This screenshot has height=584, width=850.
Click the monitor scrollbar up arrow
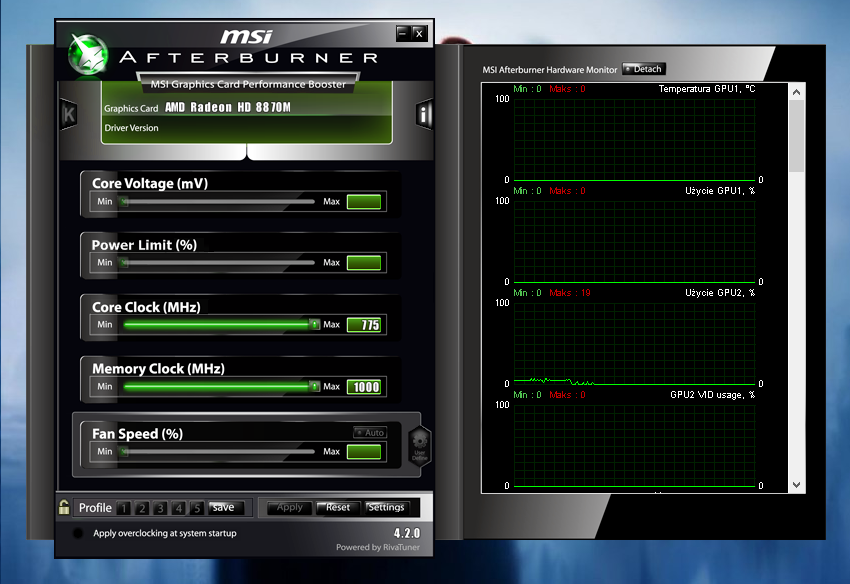coord(796,92)
